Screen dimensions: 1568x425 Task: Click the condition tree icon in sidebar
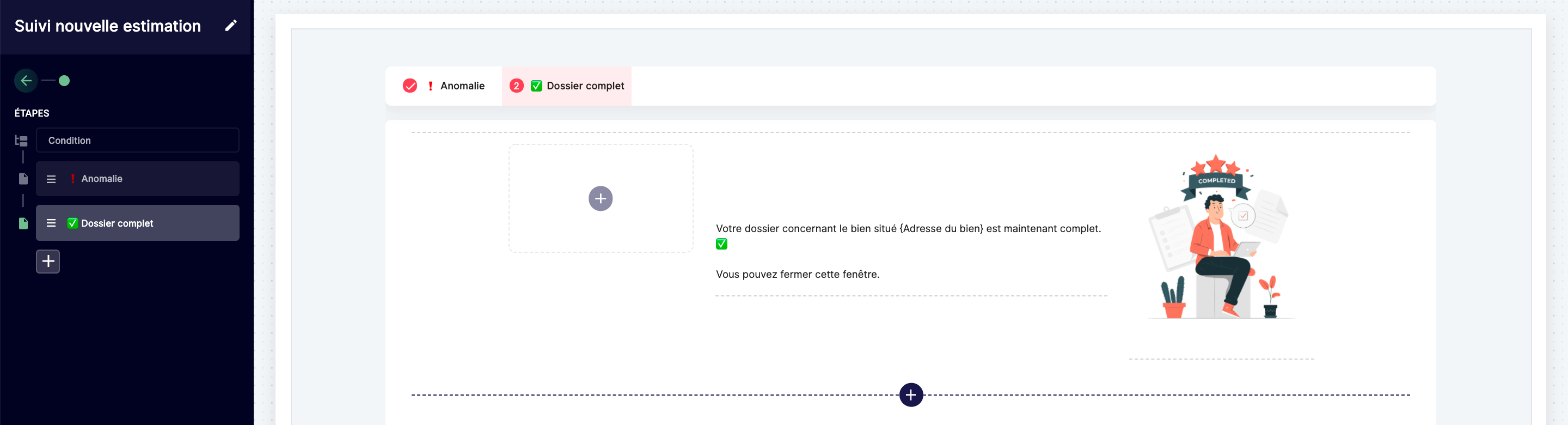click(21, 141)
